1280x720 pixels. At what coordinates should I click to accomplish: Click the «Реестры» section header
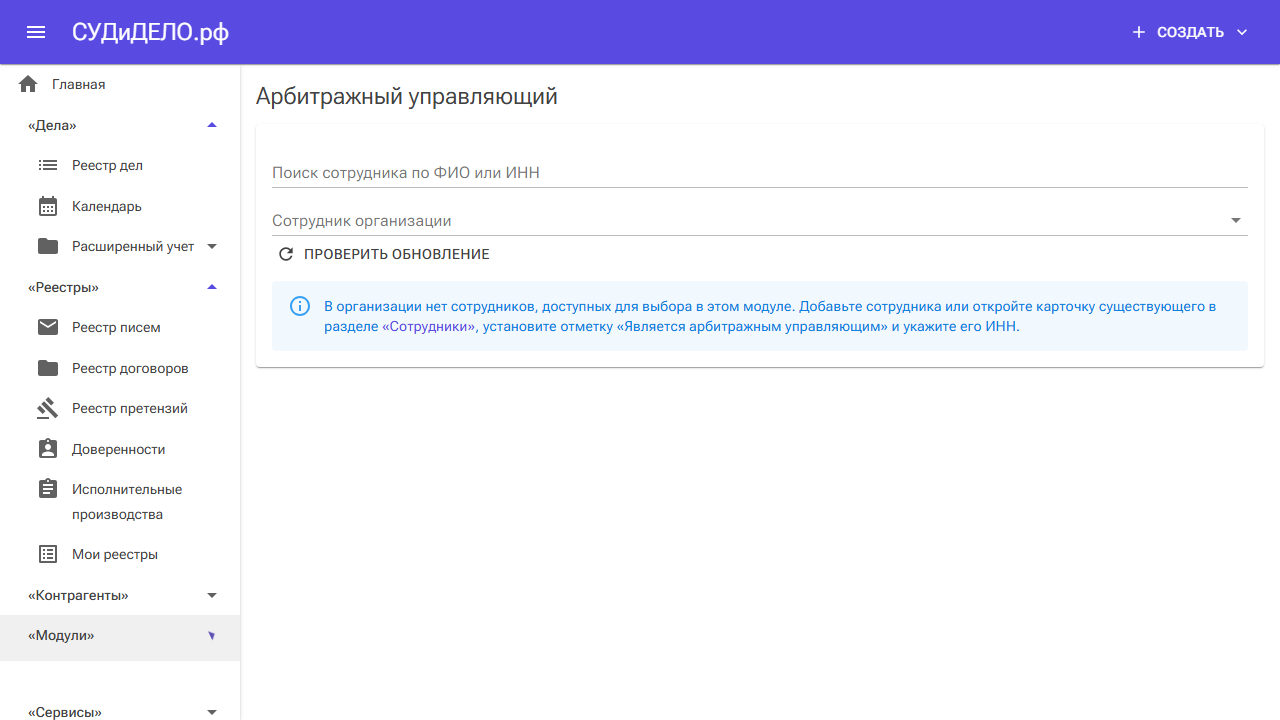(120, 287)
